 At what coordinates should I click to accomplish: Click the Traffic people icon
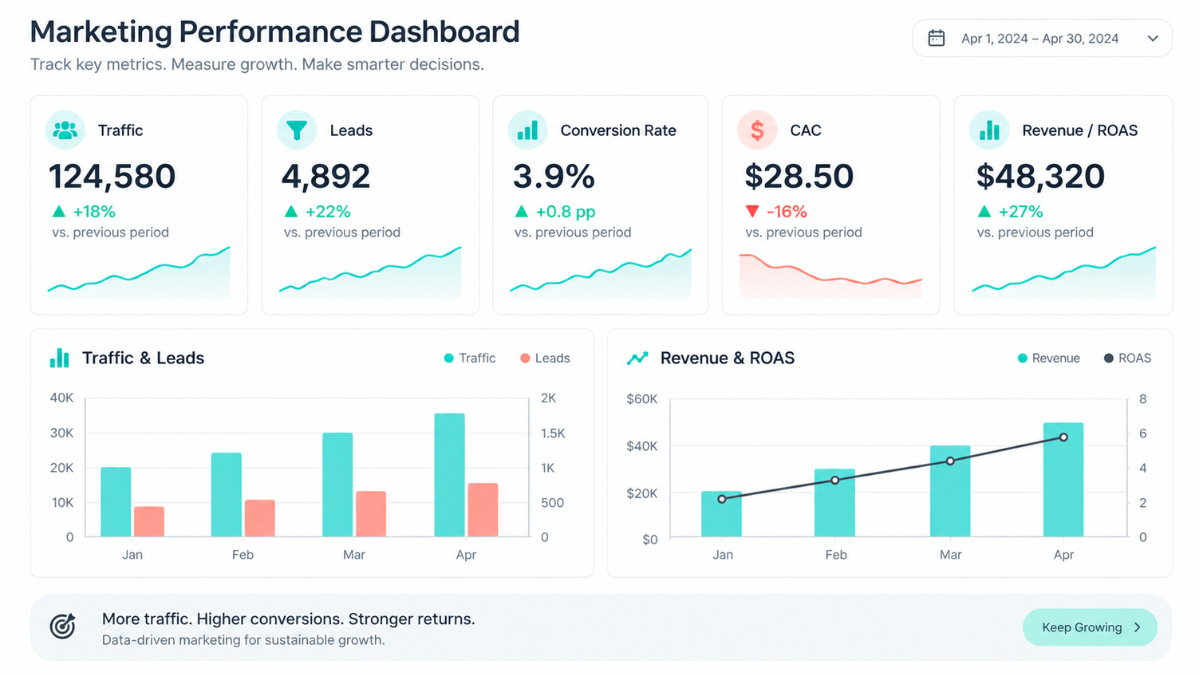coord(65,130)
